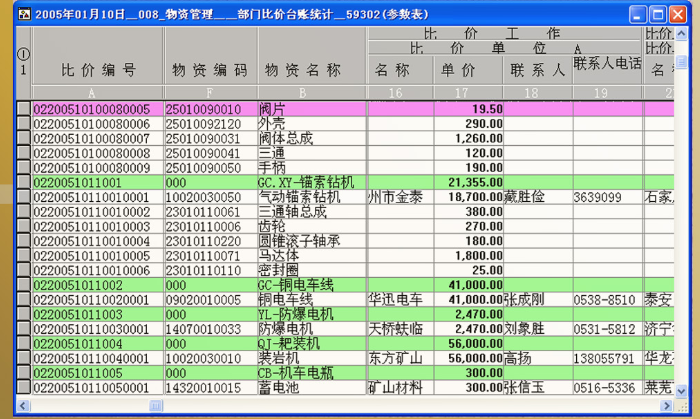700x419 pixels.
Task: Select row marker for GC.XY-锚索钻机 row
Action: point(24,184)
